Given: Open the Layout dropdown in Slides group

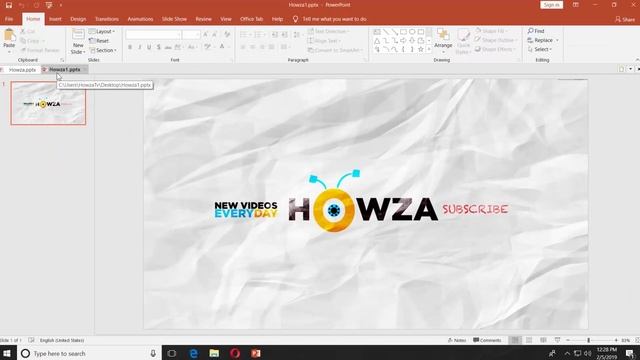Looking at the screenshot, I should pos(102,31).
